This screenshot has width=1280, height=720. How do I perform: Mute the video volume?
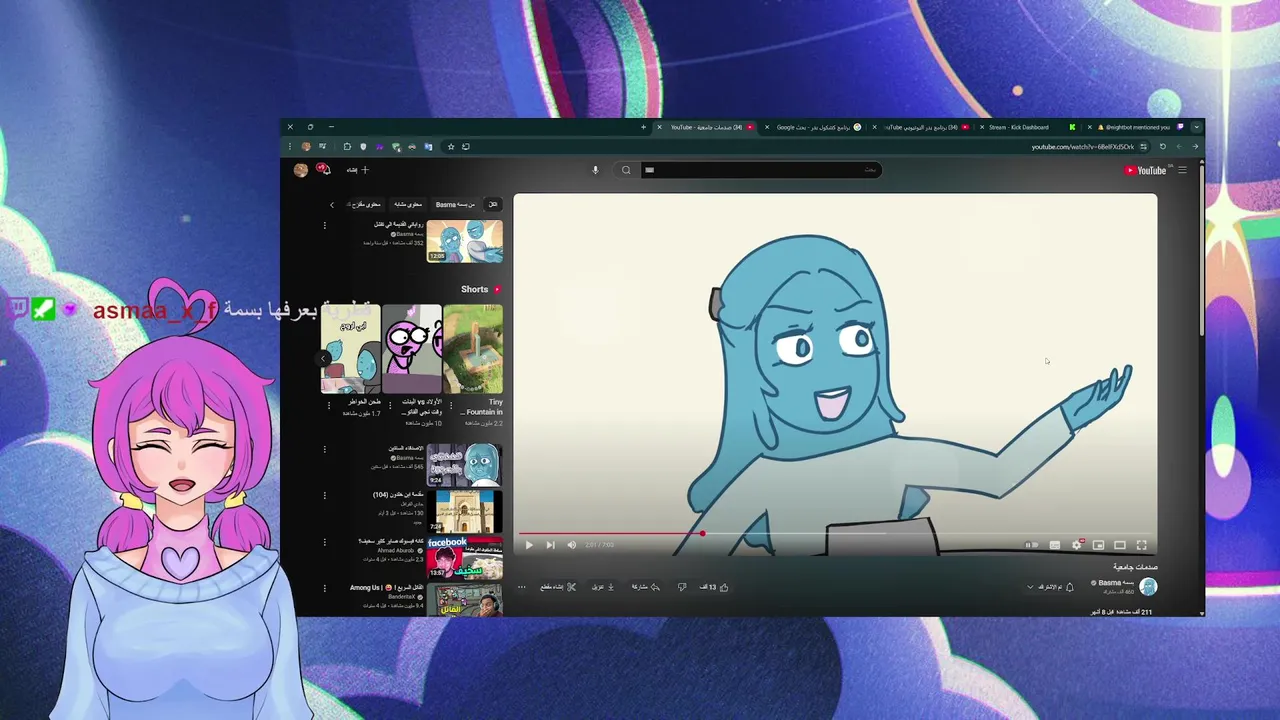coord(571,545)
